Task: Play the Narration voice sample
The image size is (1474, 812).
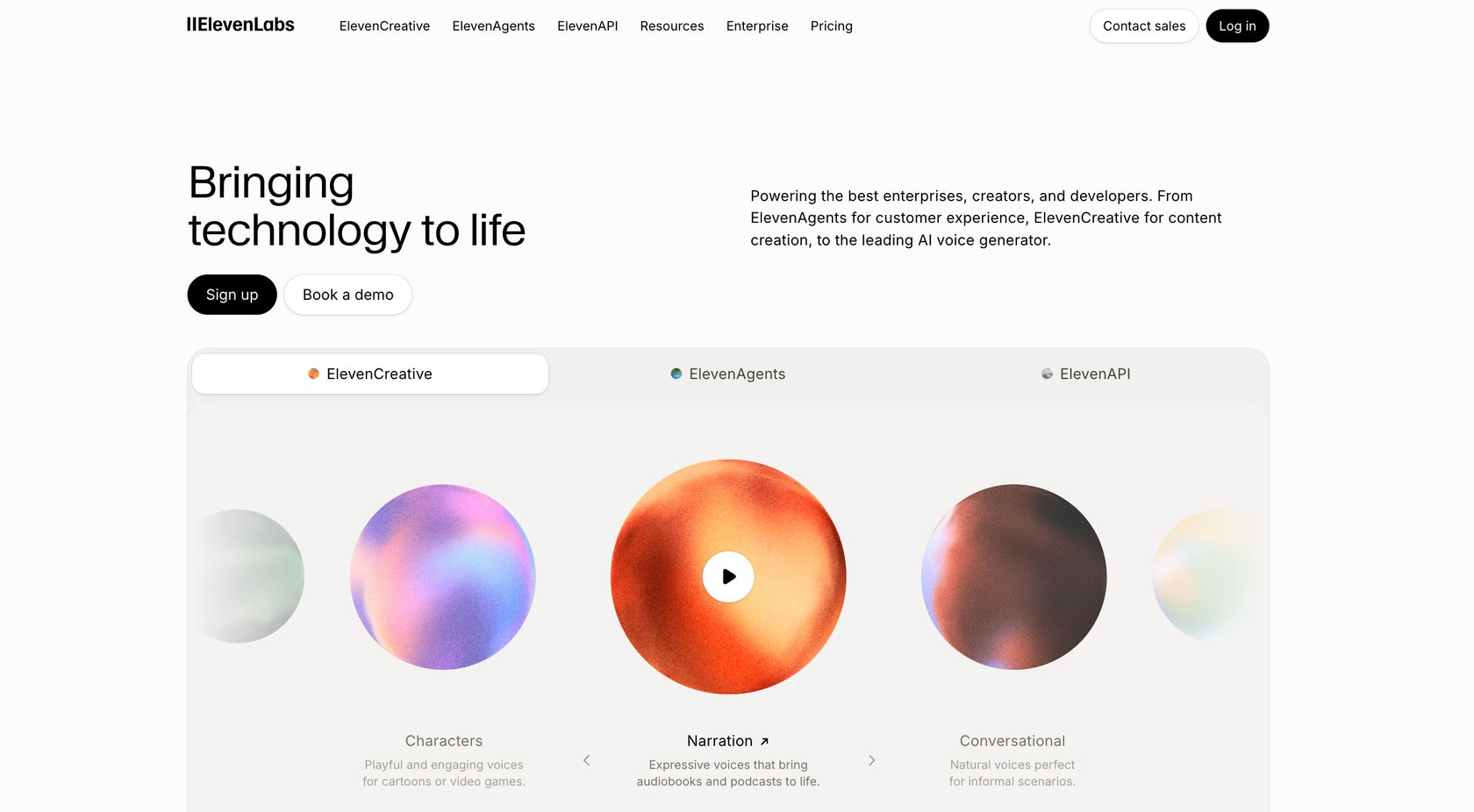Action: 728,577
